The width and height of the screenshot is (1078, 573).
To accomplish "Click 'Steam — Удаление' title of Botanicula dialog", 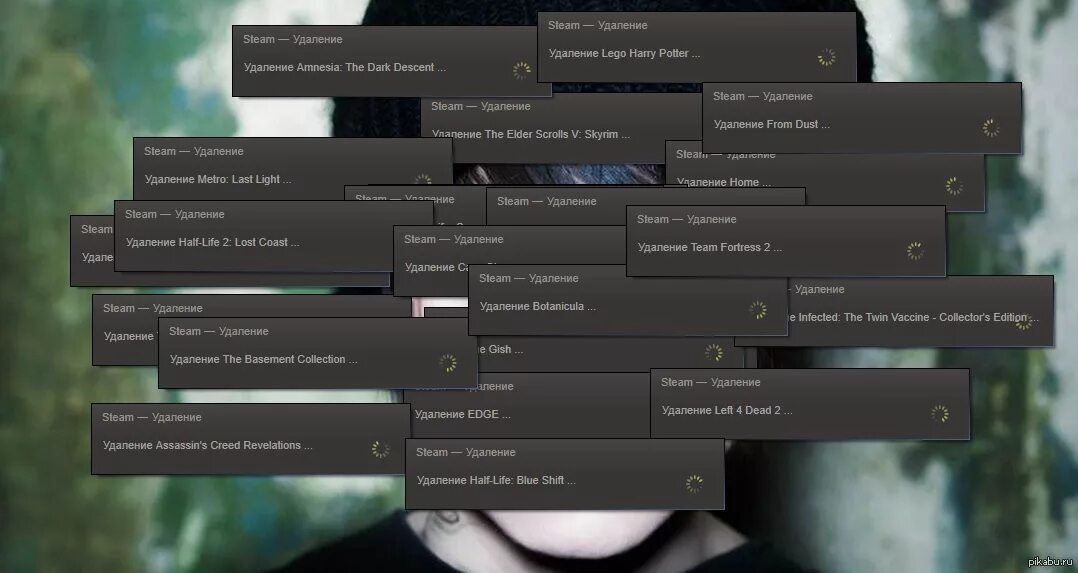I will (x=529, y=279).
